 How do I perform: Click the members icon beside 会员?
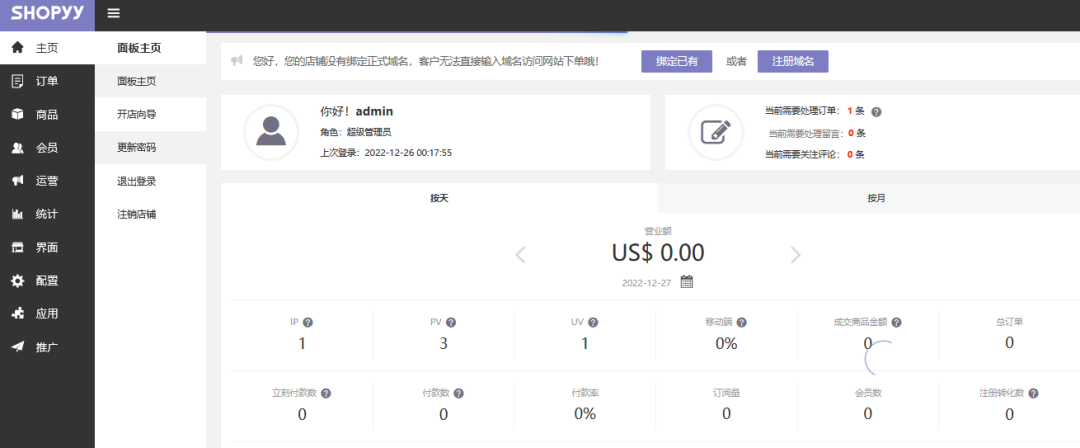point(18,147)
